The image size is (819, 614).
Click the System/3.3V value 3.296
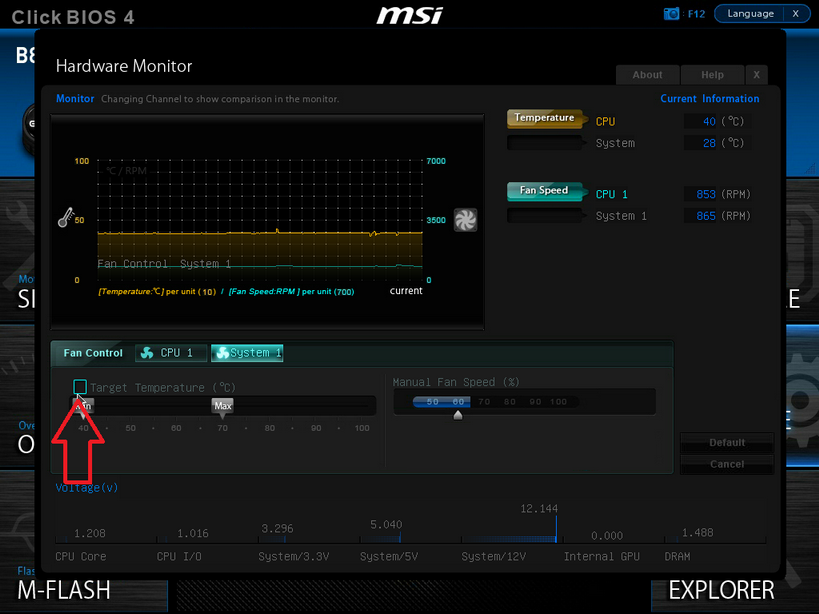[277, 528]
